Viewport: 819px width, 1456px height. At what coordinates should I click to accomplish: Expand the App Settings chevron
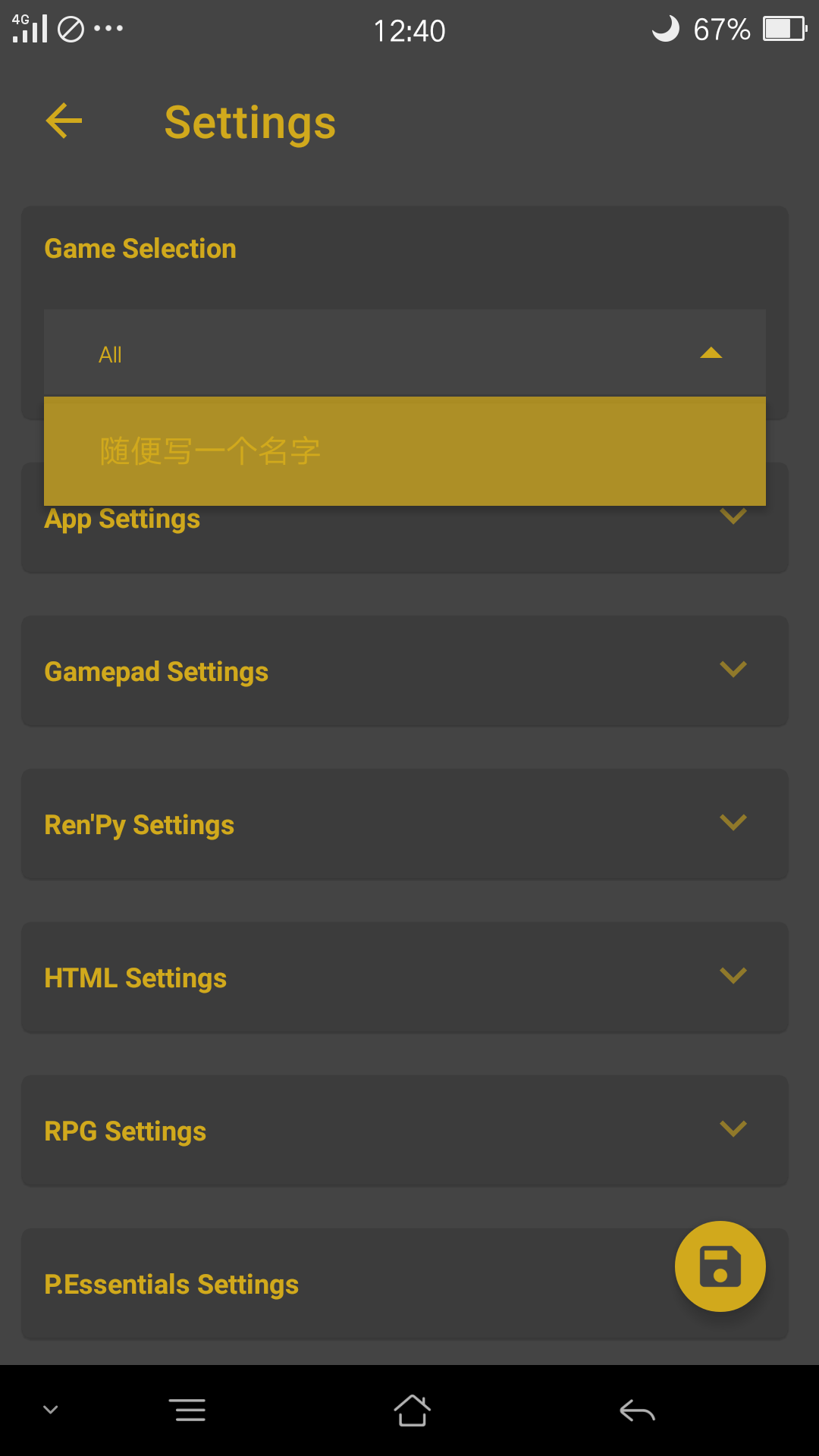tap(733, 516)
